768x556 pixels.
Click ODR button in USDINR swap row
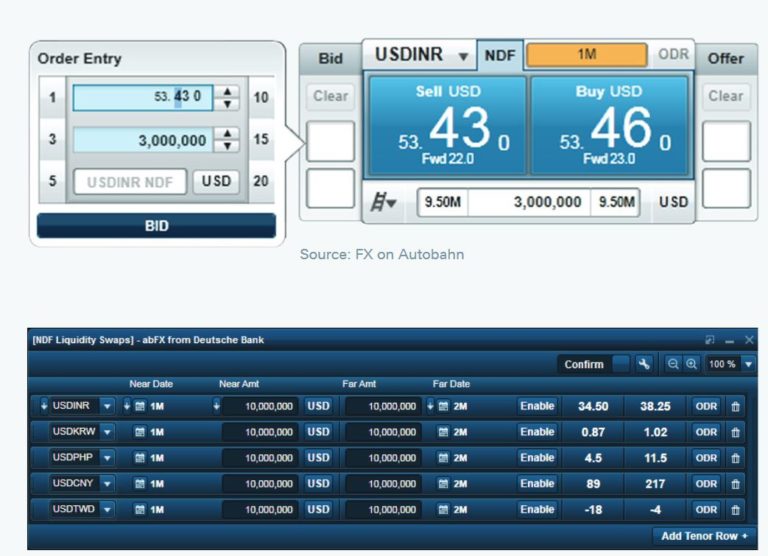[706, 406]
